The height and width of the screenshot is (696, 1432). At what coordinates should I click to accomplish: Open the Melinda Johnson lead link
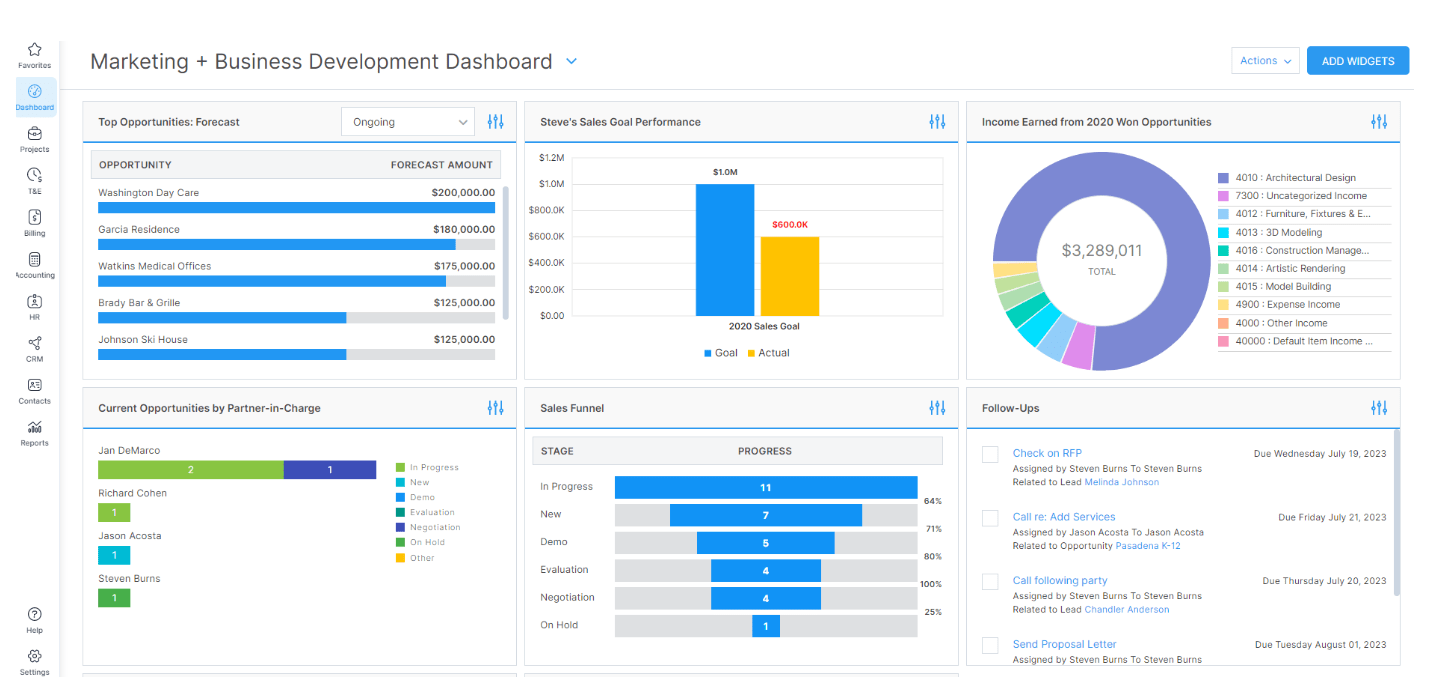(1121, 482)
